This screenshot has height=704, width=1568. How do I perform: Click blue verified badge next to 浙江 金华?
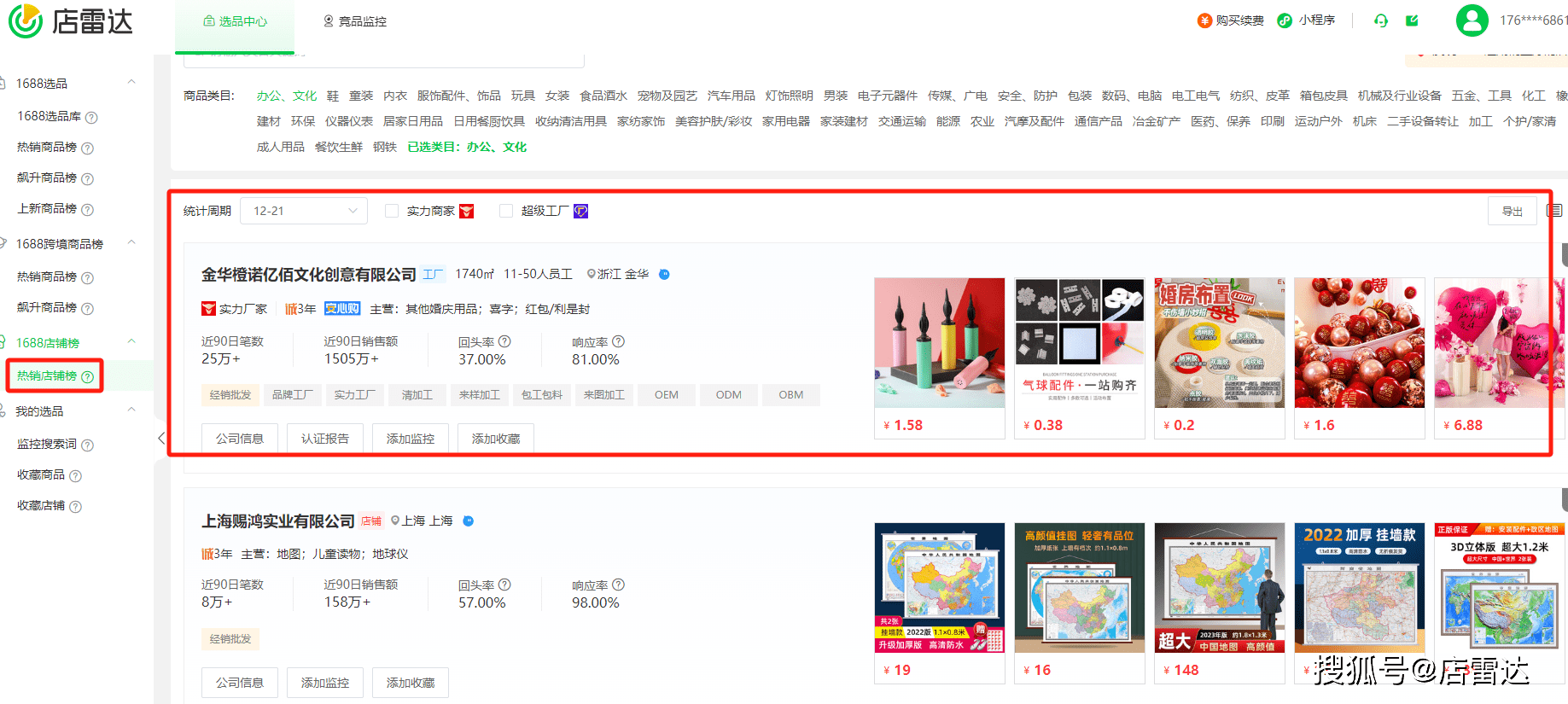pos(664,274)
